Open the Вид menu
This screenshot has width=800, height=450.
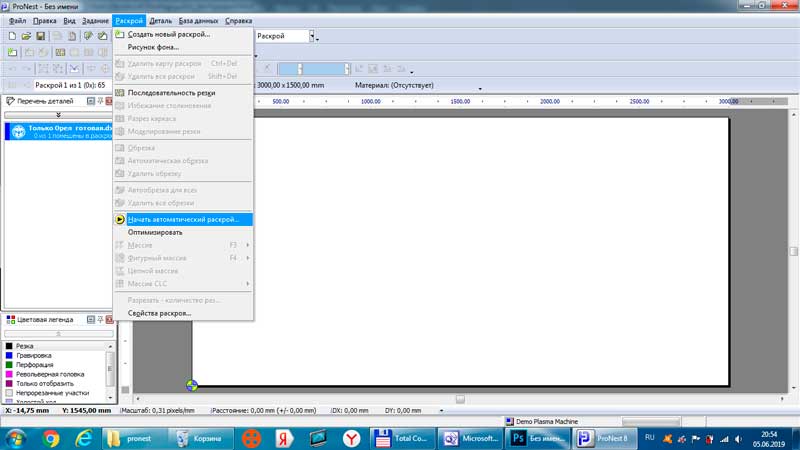click(69, 21)
